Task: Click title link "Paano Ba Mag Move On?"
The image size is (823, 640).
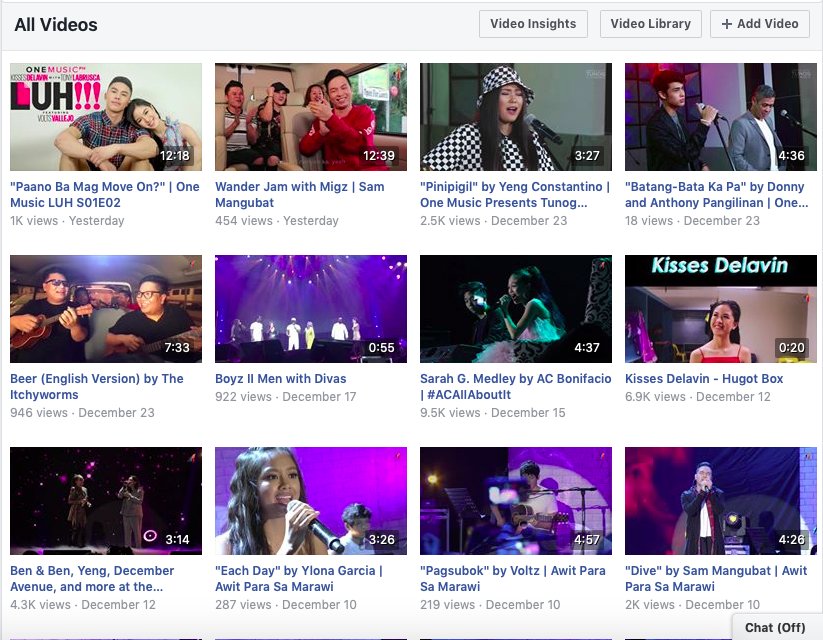Action: (x=105, y=195)
